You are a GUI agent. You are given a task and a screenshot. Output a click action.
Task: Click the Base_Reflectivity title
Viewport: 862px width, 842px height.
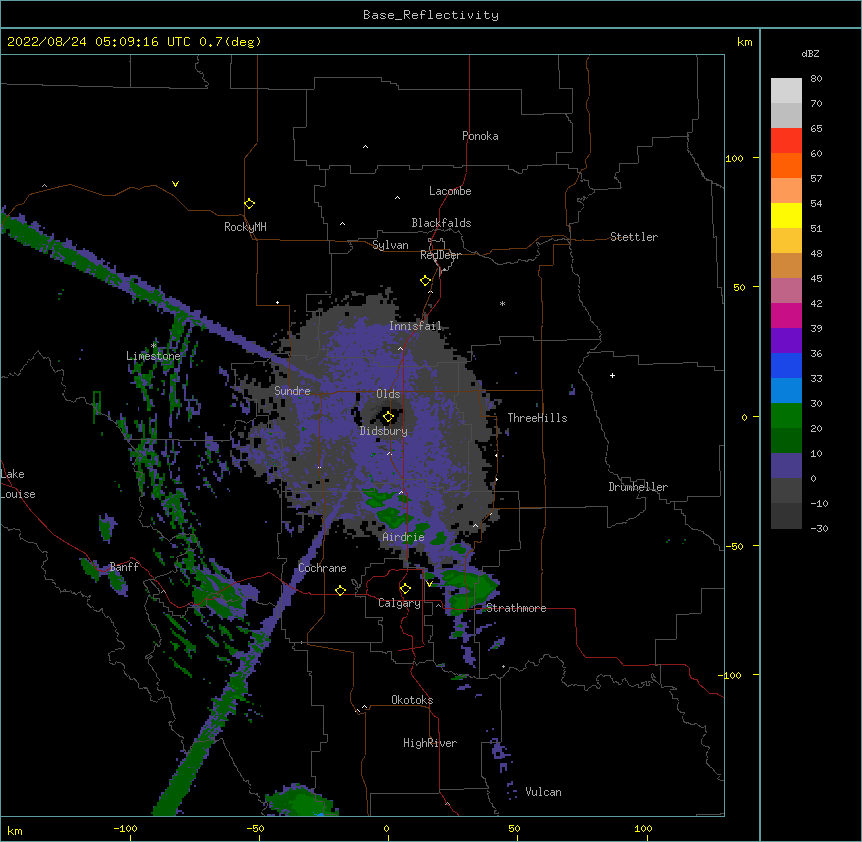[431, 15]
